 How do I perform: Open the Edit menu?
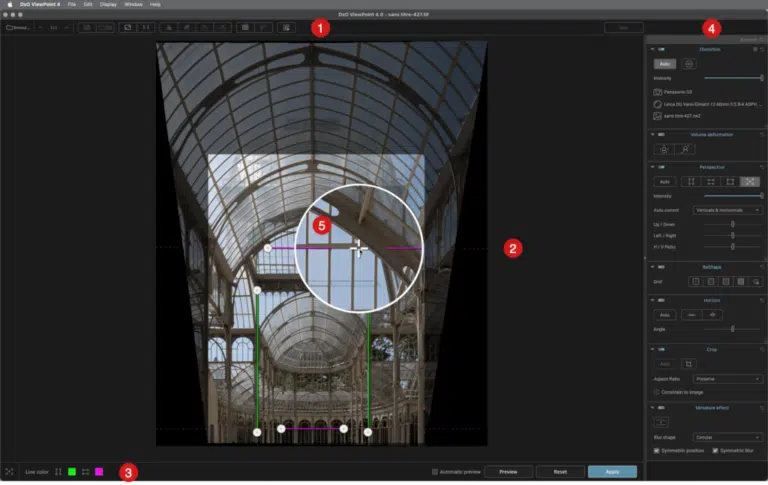pyautogui.click(x=88, y=4)
